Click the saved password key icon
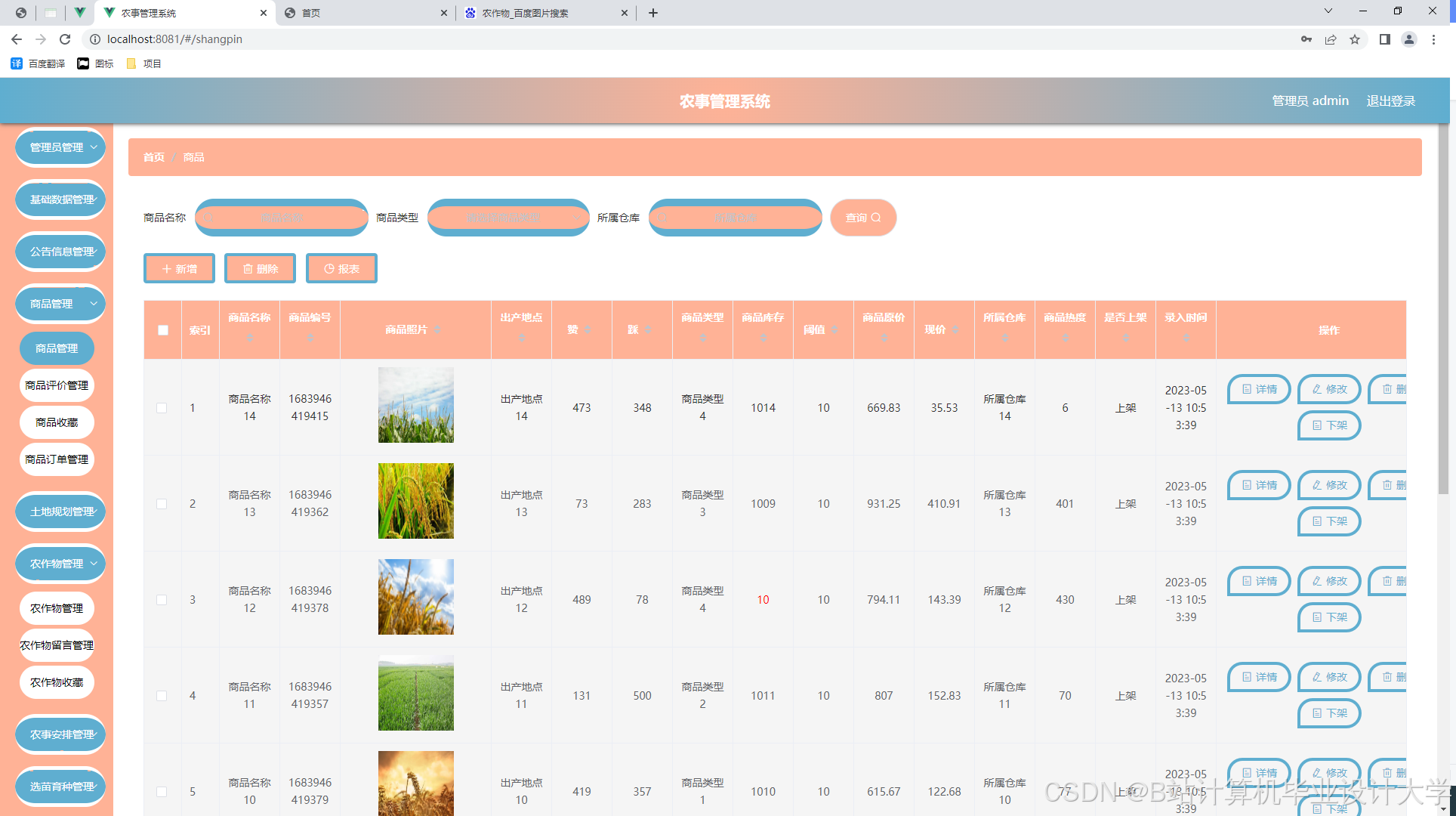 point(1306,39)
